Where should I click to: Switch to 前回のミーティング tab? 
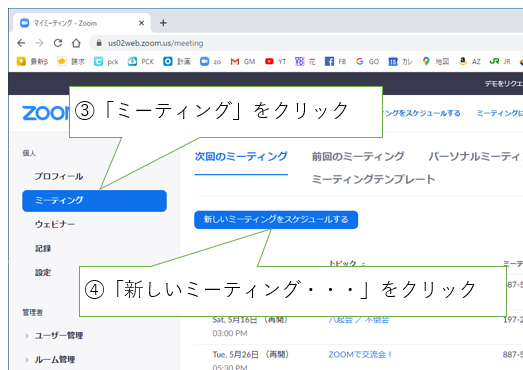[x=358, y=156]
